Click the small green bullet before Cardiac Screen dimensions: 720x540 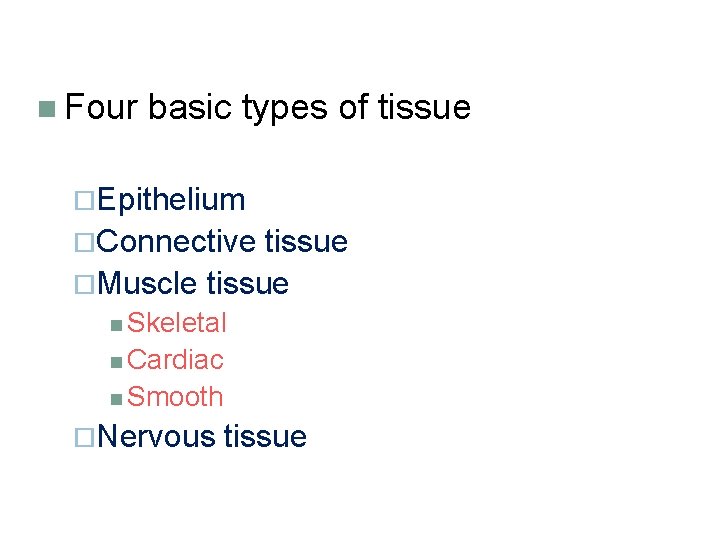pos(117,361)
